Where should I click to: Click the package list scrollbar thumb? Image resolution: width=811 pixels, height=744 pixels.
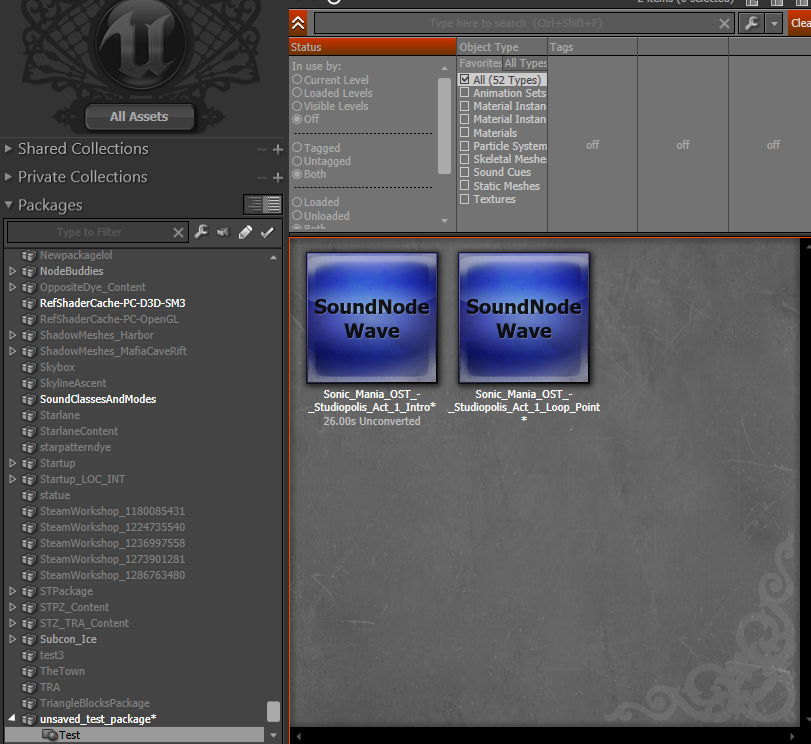click(x=273, y=711)
